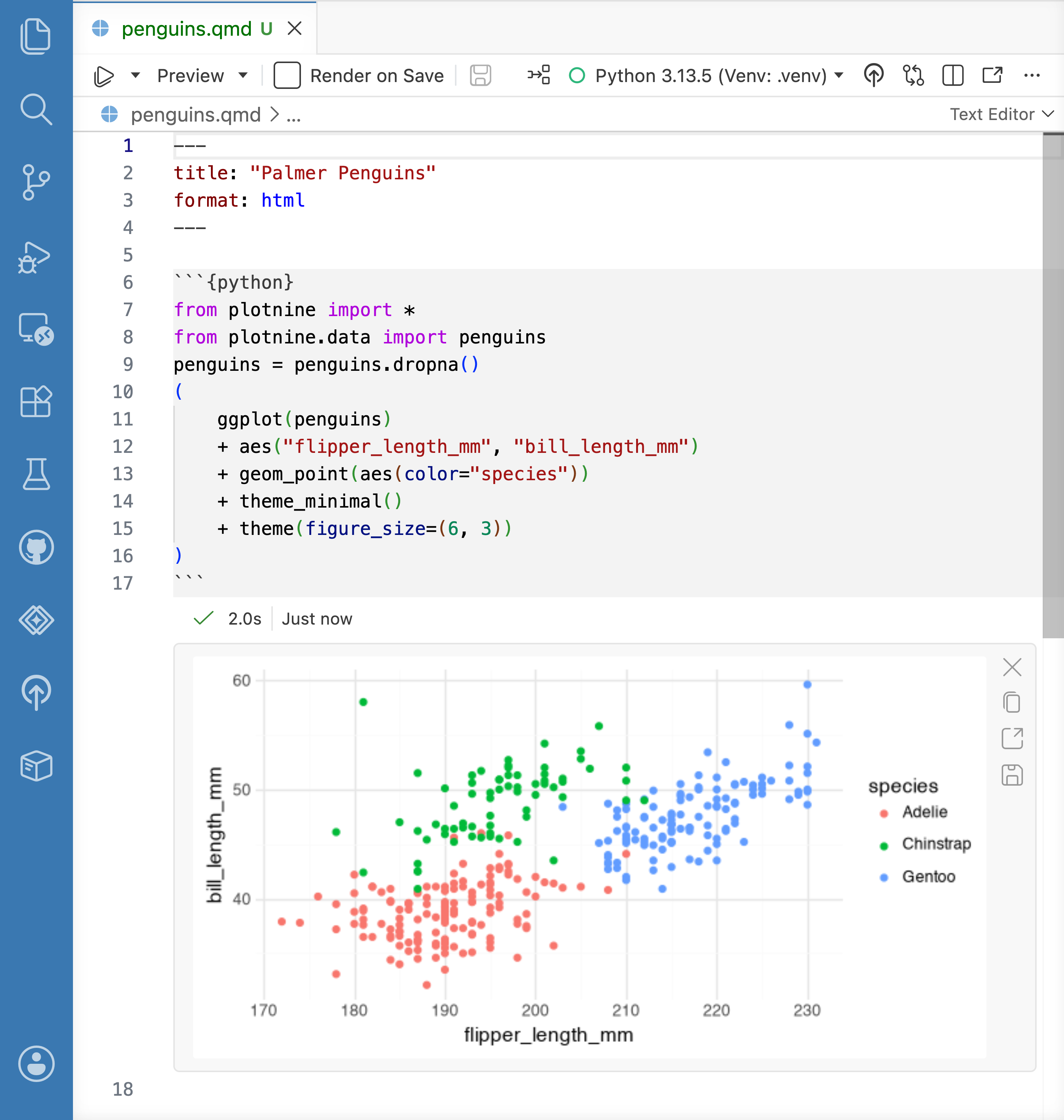Split the editor to the side

click(953, 76)
